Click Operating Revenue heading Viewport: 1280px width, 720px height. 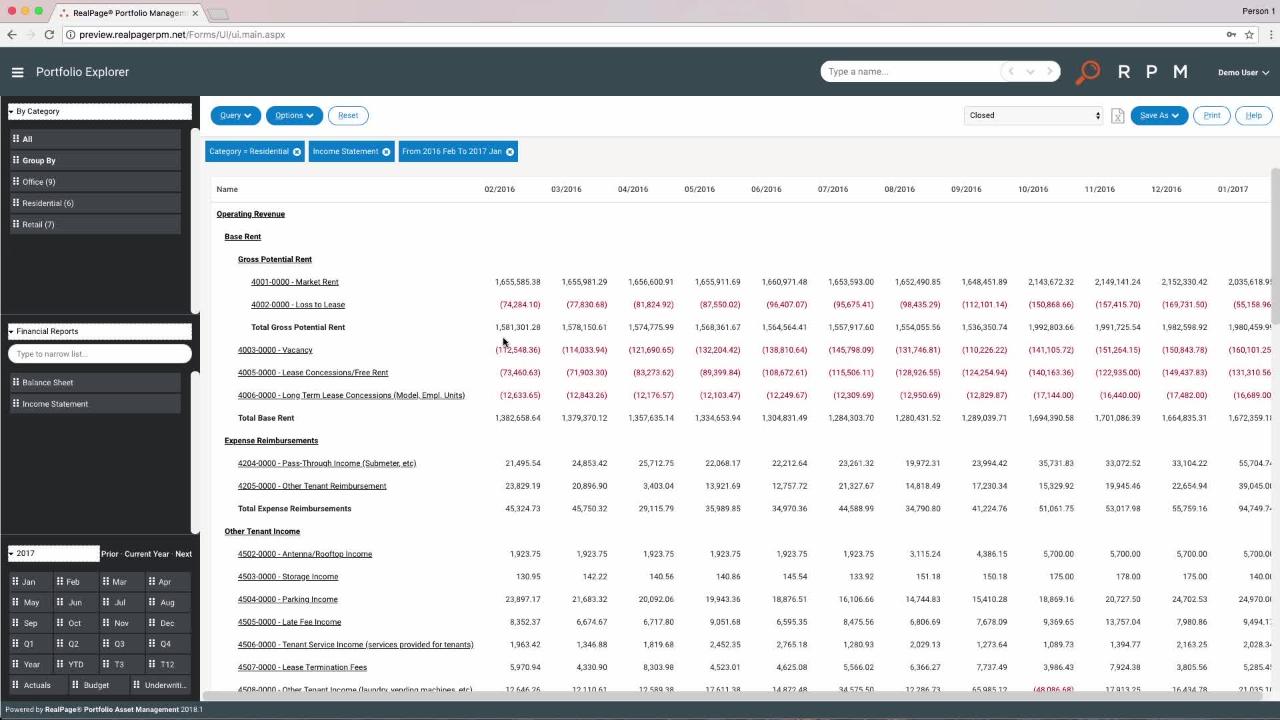[251, 214]
